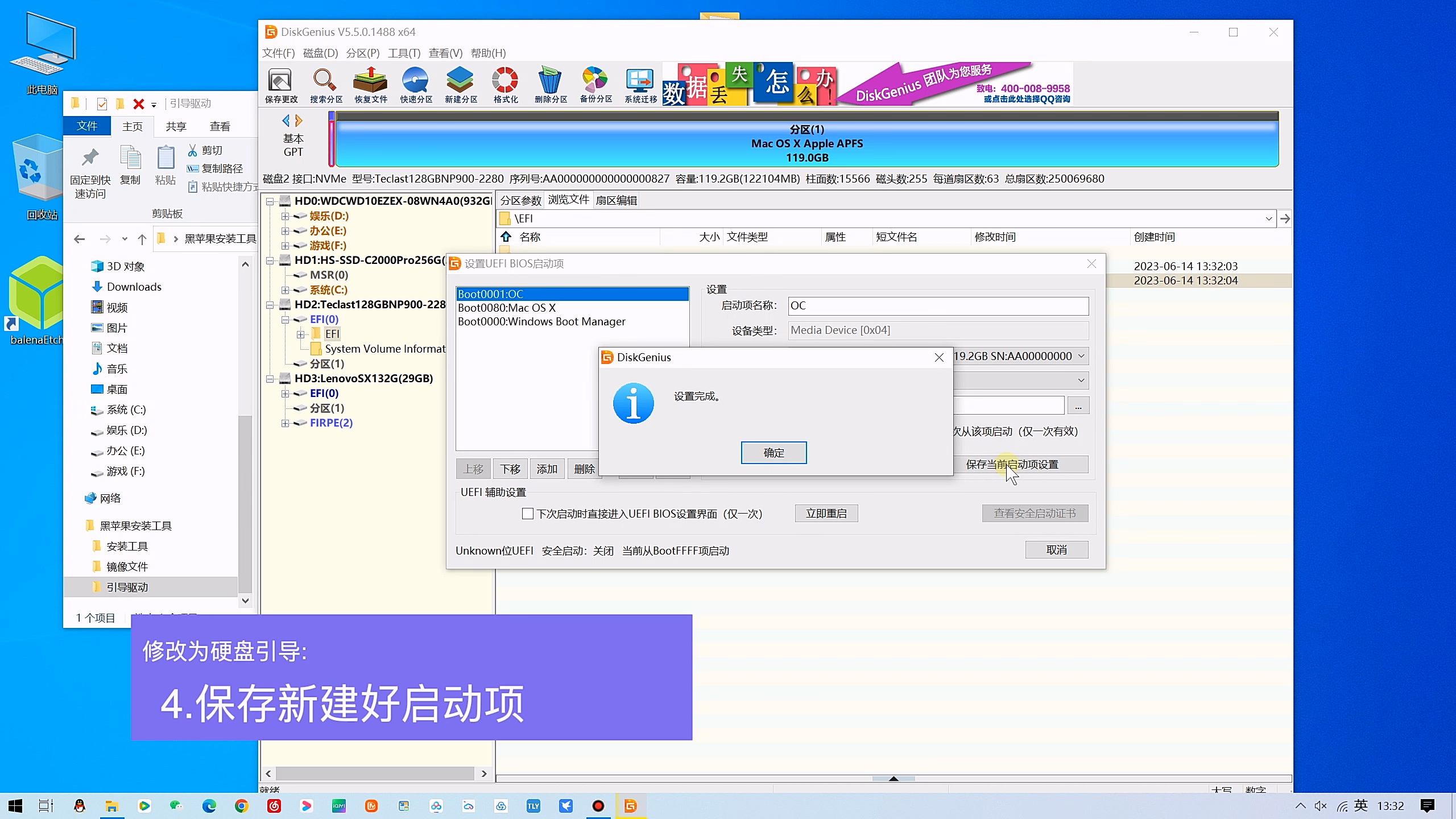This screenshot has height=819, width=1456.
Task: Click 确定 in the DiskGenius dialog
Action: tap(773, 453)
